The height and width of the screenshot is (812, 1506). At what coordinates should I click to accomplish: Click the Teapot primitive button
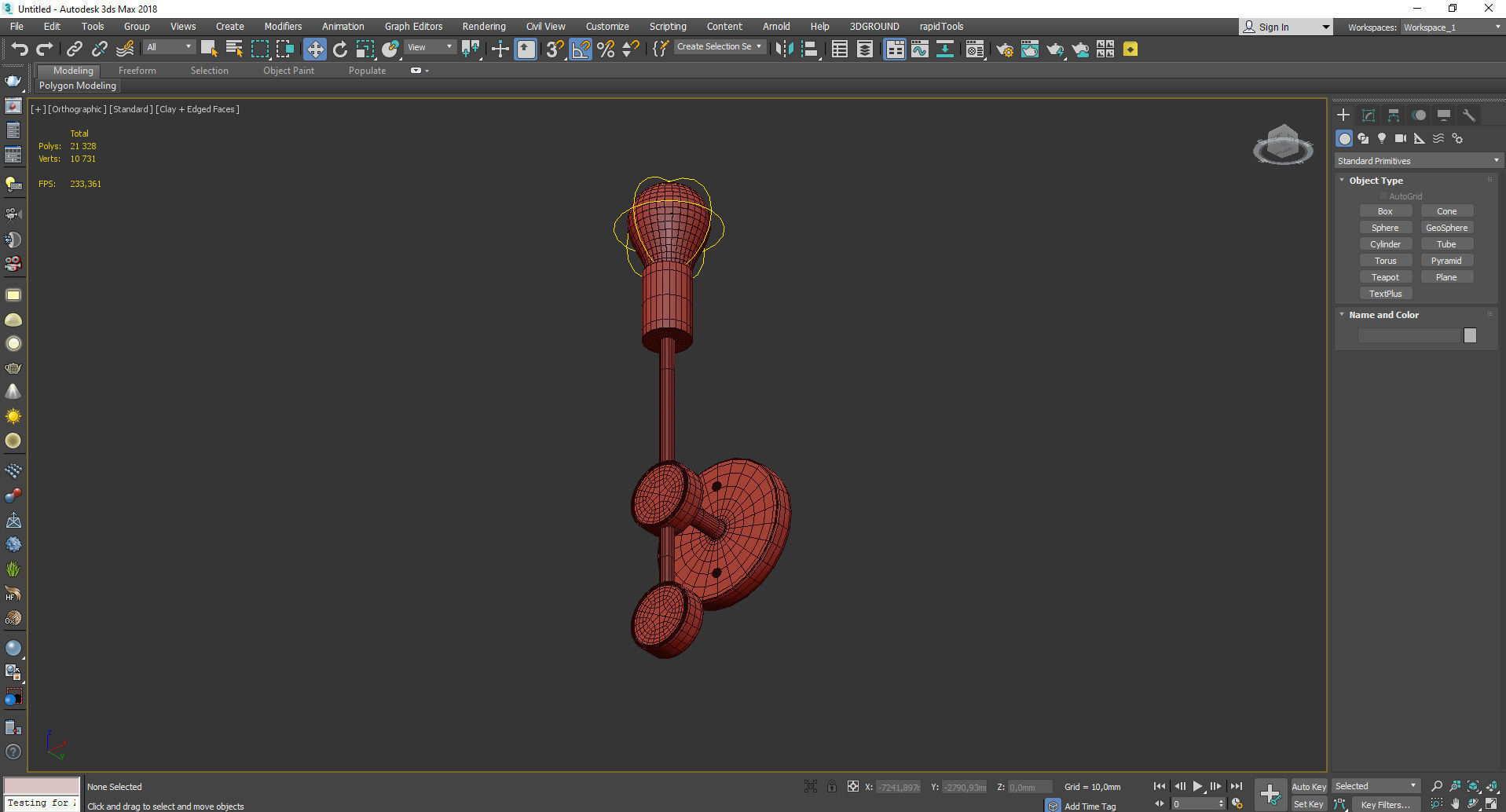tap(1385, 277)
